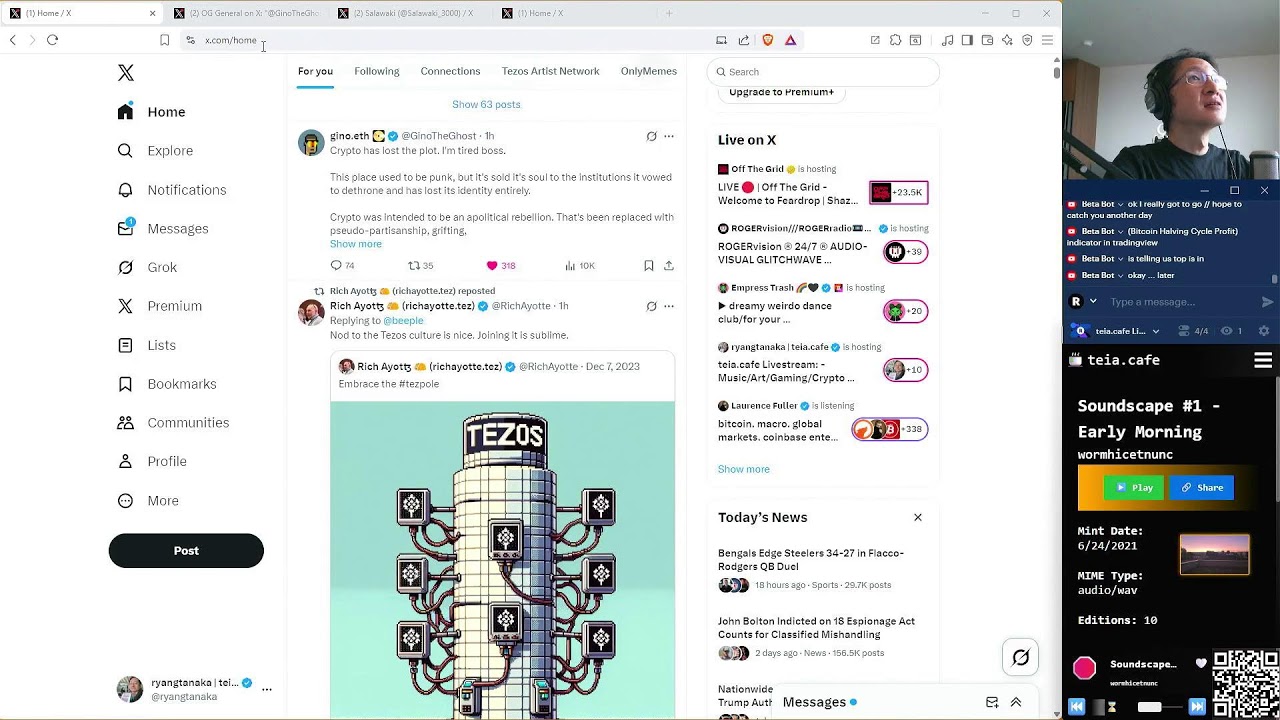The width and height of the screenshot is (1280, 720).
Task: Switch to the Connections tab
Action: 450,71
